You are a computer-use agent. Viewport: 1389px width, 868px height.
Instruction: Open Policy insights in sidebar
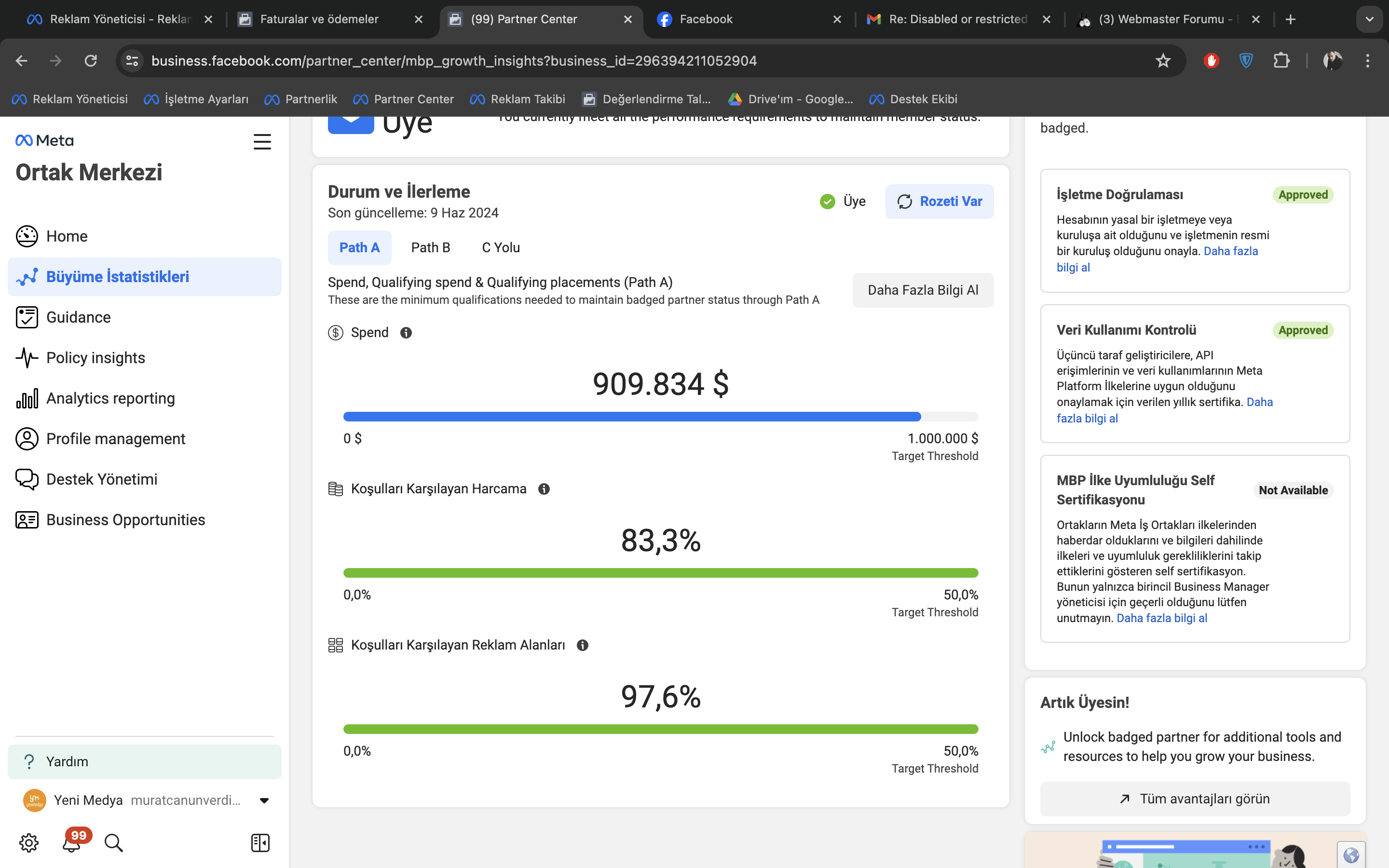(x=145, y=358)
